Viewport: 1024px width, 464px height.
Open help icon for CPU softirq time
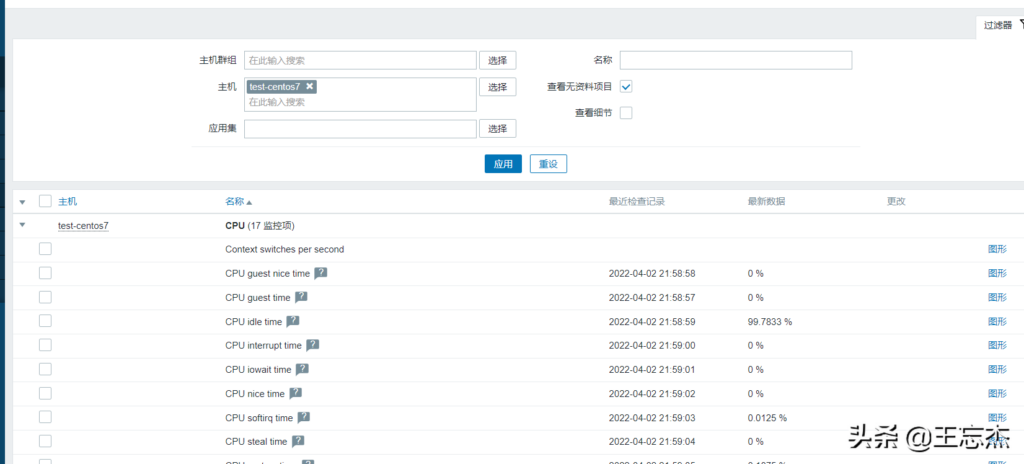304,417
